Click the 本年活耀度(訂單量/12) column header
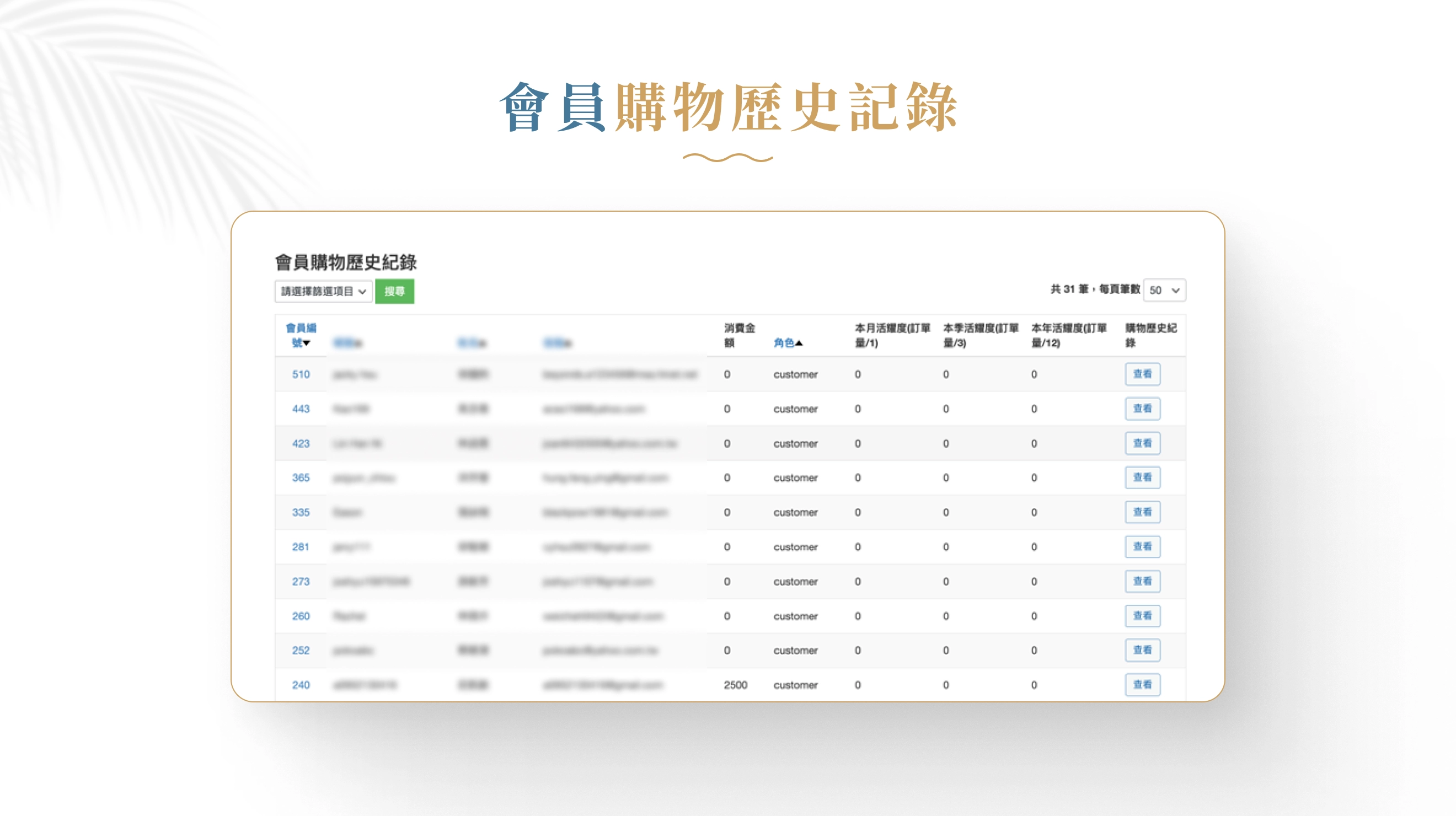Viewport: 1456px width, 816px height. tap(1068, 335)
